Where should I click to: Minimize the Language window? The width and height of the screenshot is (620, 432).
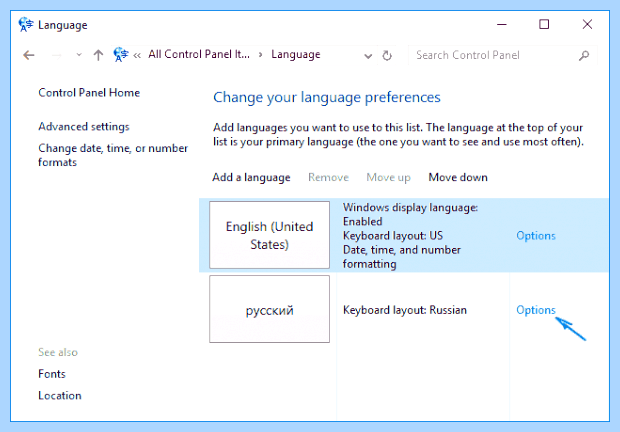[x=502, y=25]
